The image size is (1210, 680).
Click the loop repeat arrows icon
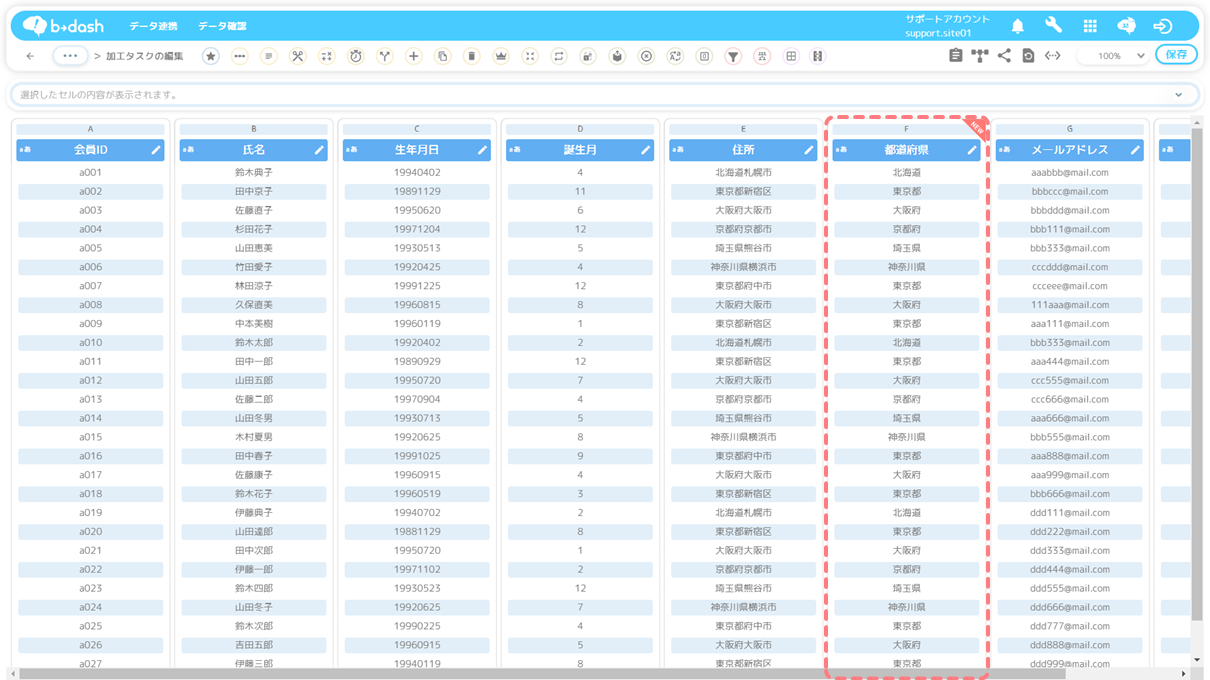point(559,56)
